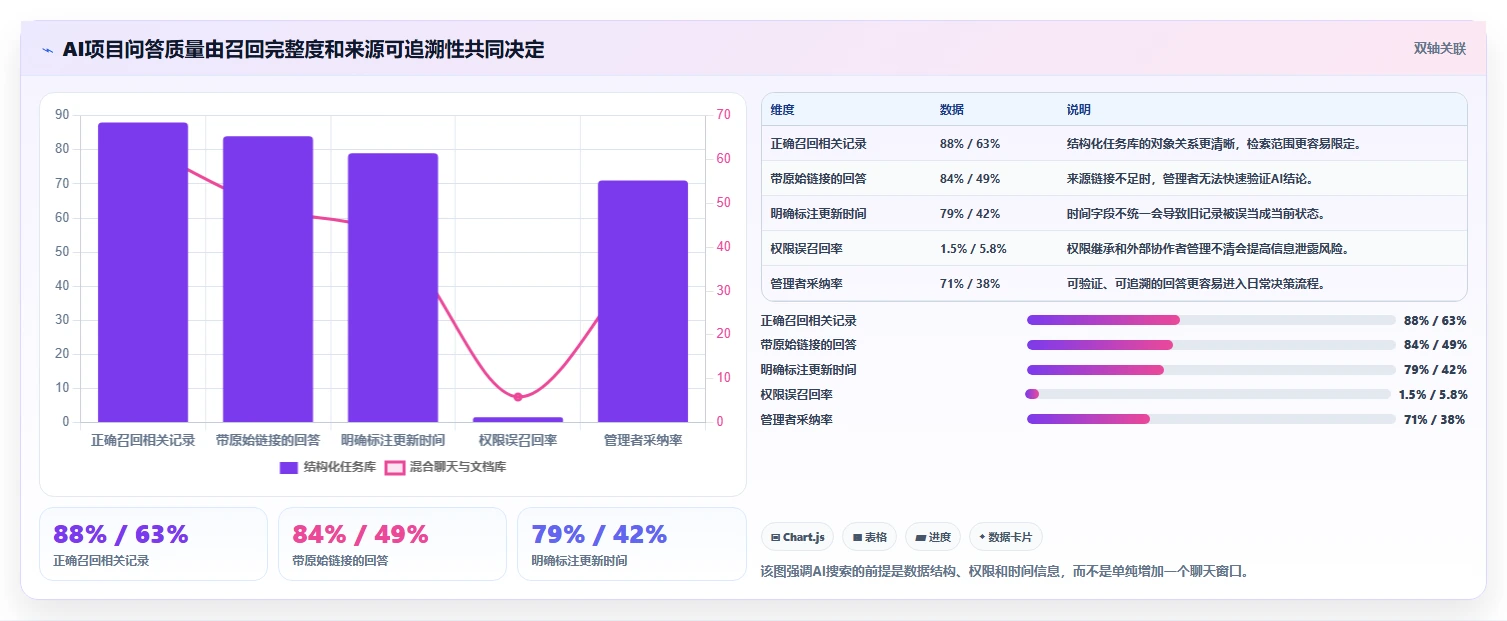Click the title AI项目问答质量由召回完整度和来源可追溯性共同决定
Viewport: 1507px width, 621px height.
pos(303,49)
